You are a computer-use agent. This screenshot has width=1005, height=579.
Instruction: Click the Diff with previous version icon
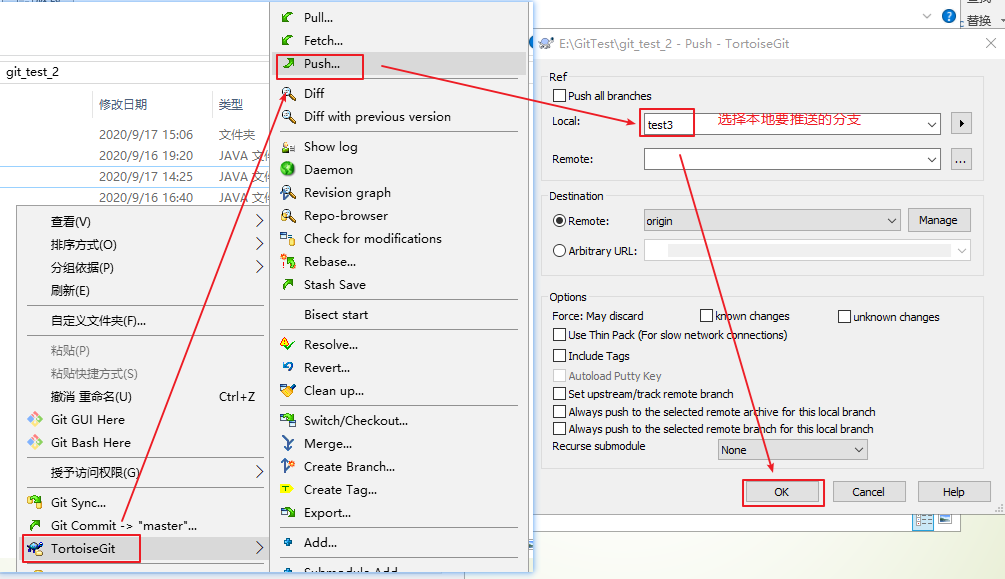coord(288,117)
